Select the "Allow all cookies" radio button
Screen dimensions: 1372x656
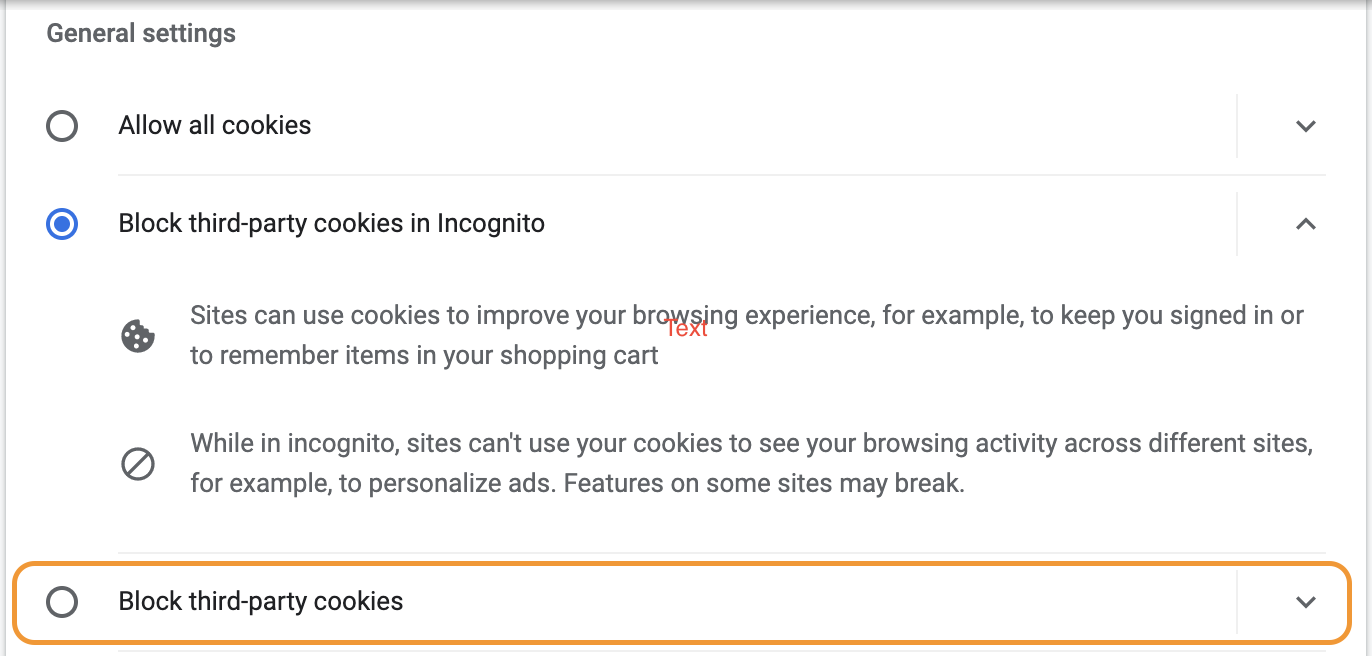click(62, 126)
